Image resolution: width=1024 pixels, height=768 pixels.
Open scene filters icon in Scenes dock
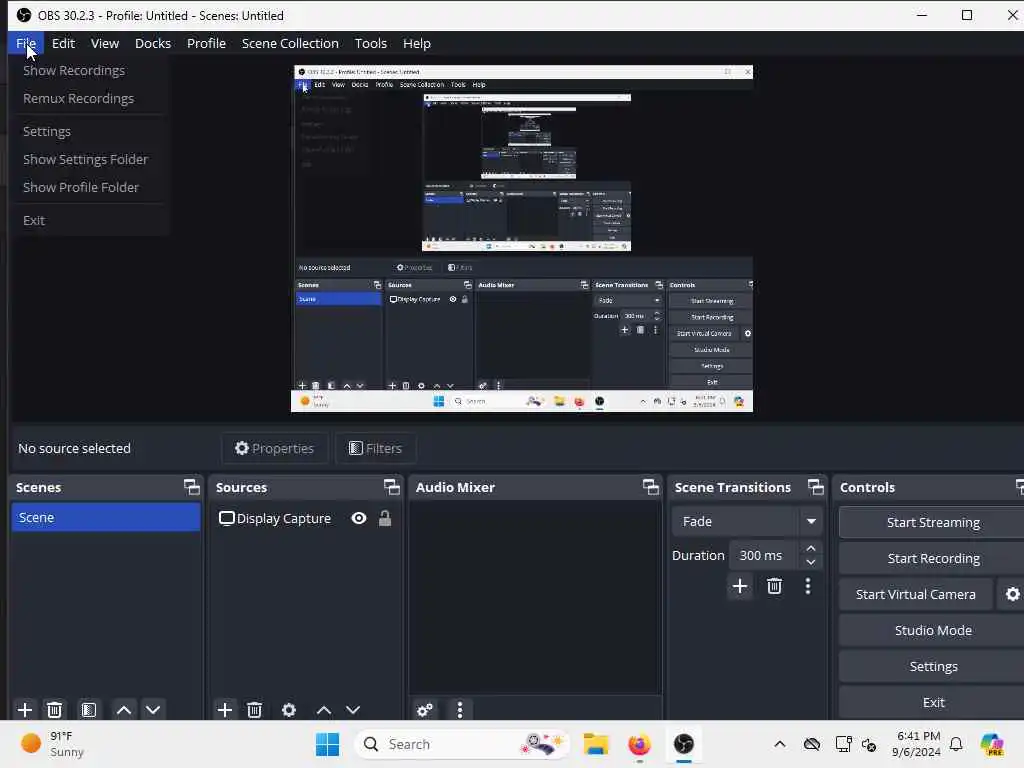click(89, 709)
